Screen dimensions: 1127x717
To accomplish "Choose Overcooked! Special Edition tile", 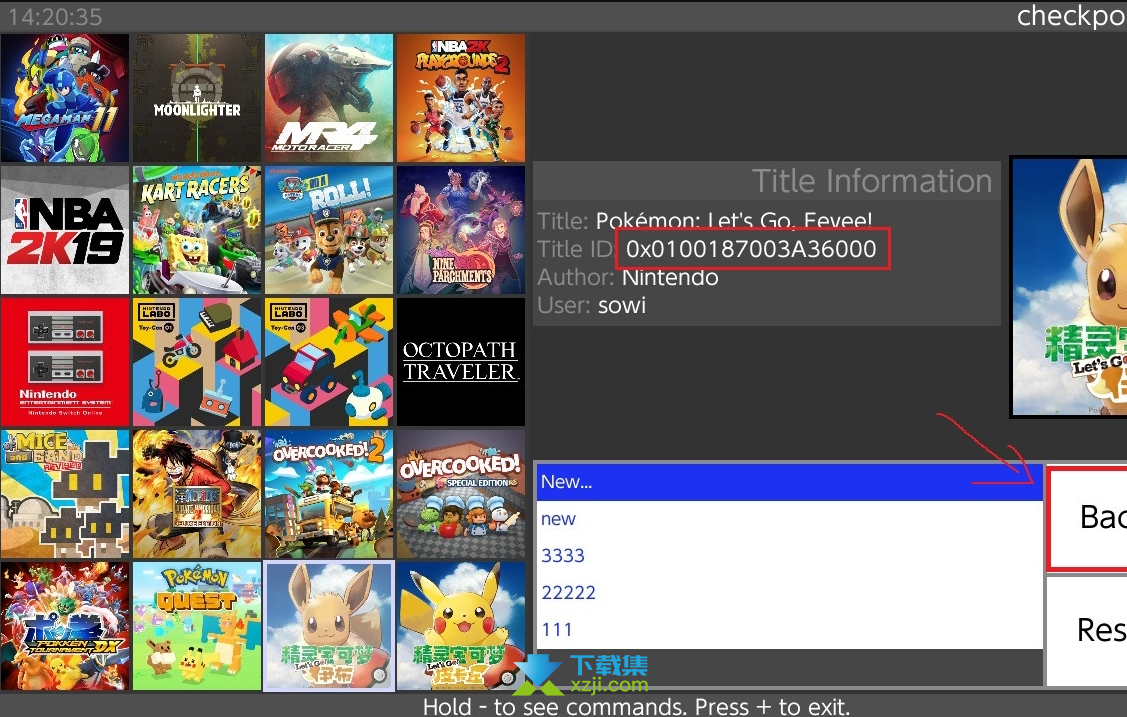I will tap(461, 494).
